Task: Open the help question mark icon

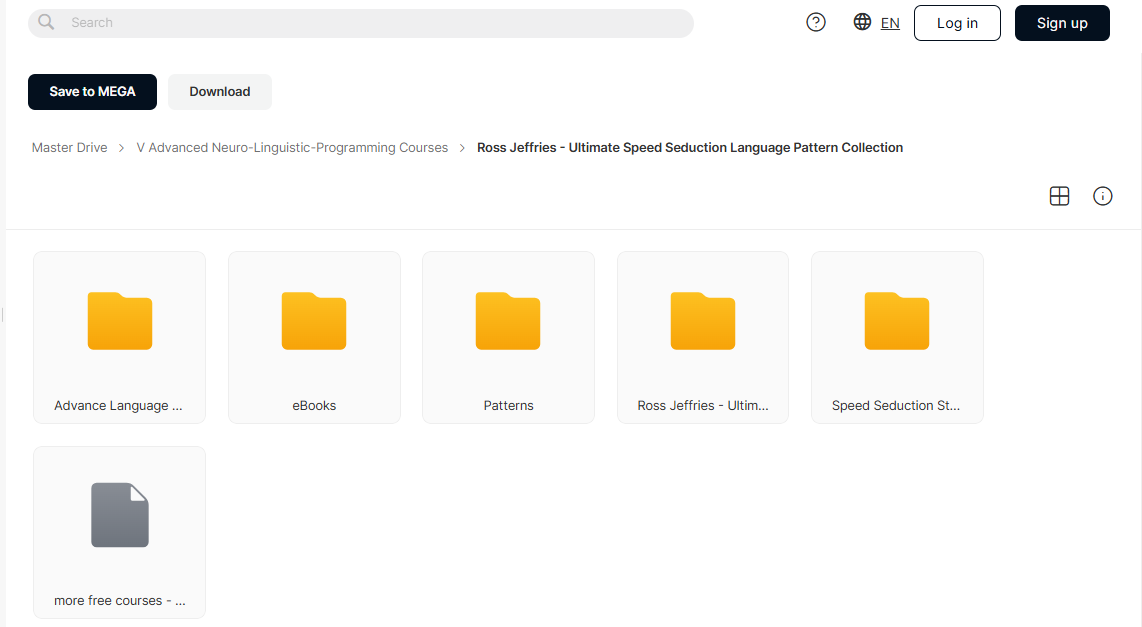Action: point(816,23)
